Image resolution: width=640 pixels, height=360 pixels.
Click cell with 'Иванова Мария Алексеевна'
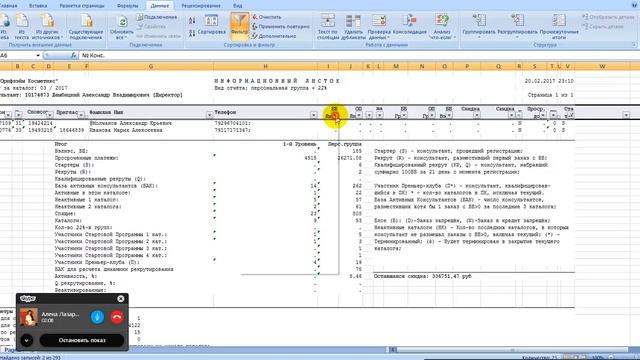pos(126,130)
